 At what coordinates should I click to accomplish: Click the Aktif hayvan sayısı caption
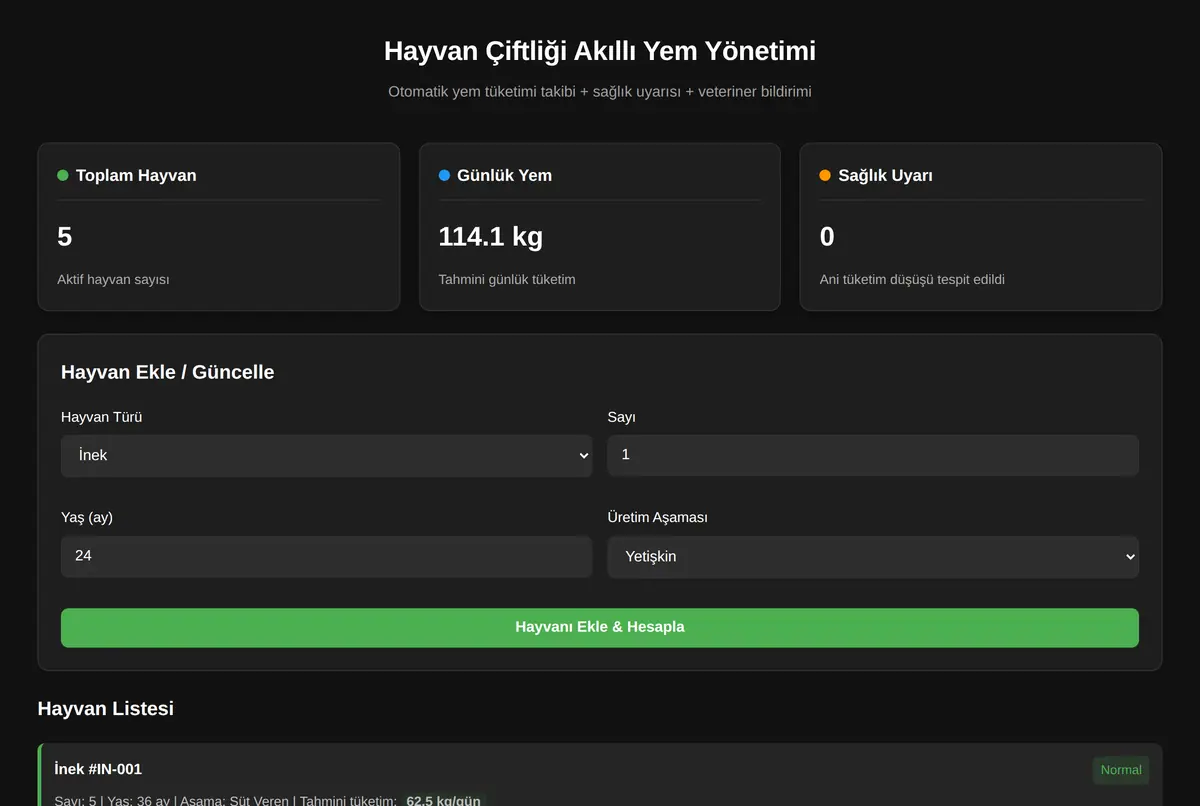point(113,279)
